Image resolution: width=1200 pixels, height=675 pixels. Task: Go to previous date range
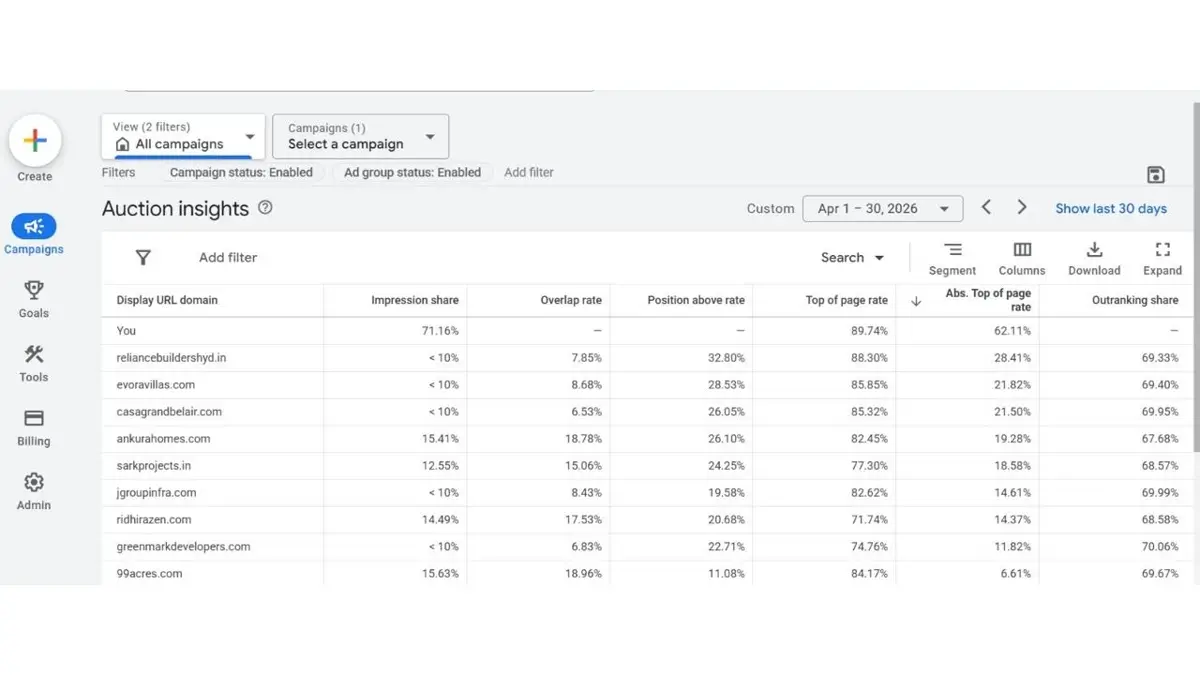click(x=986, y=207)
